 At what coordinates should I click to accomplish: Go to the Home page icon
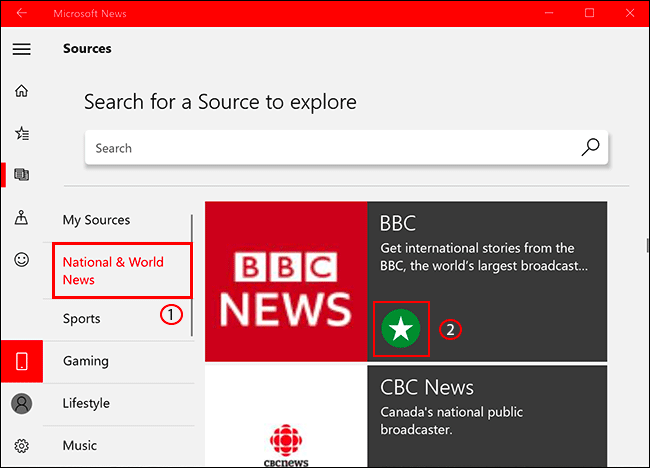(x=22, y=91)
